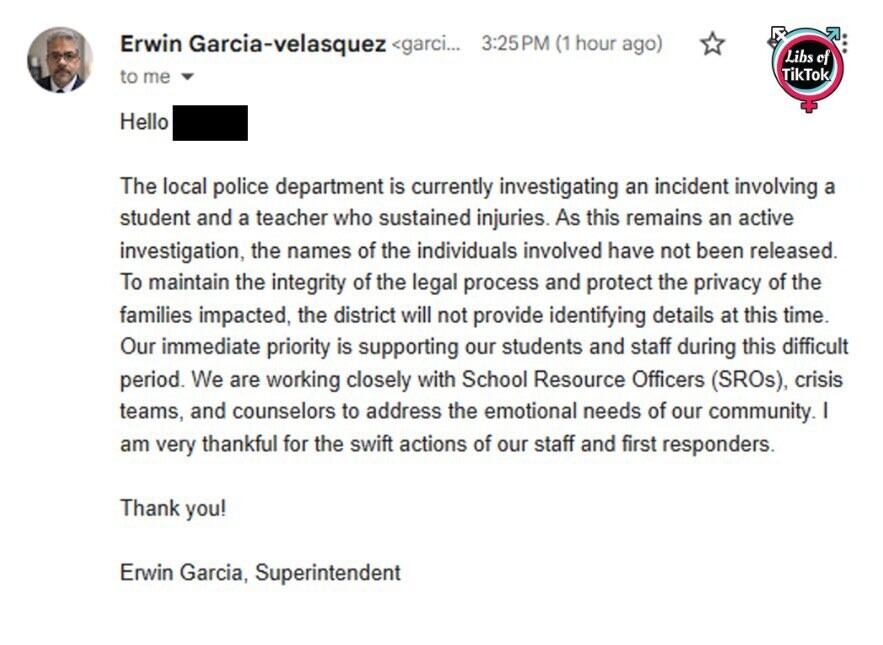Click the "Thank you!" line

point(173,508)
